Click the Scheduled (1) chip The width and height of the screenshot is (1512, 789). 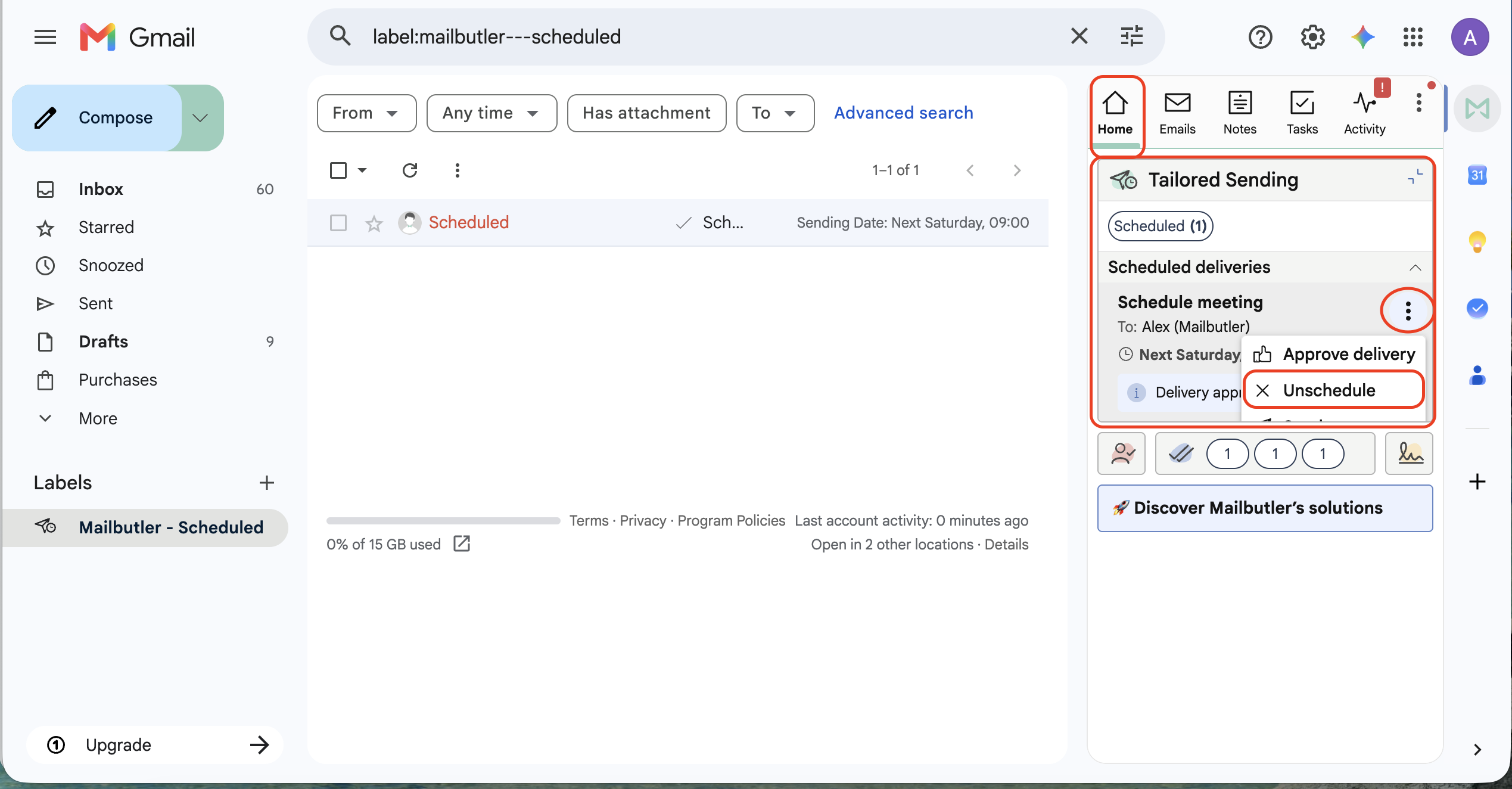[1160, 226]
